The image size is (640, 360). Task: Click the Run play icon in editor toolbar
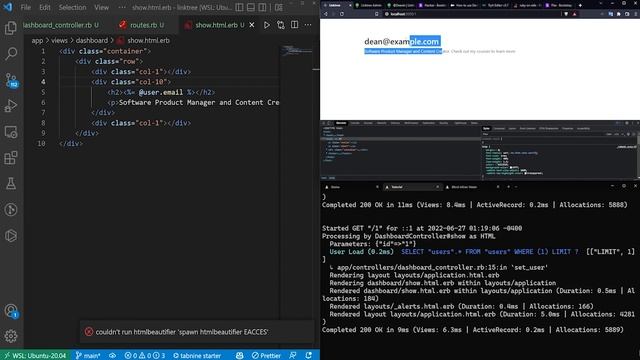click(x=267, y=25)
